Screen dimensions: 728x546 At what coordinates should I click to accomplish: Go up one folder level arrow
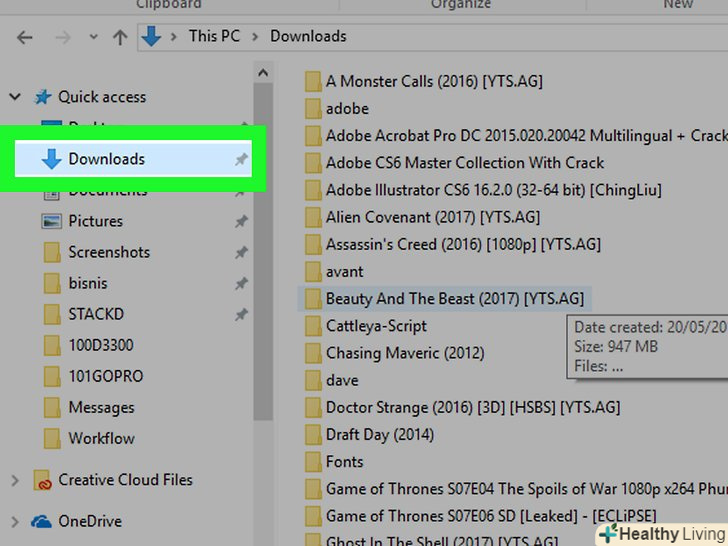coord(120,37)
